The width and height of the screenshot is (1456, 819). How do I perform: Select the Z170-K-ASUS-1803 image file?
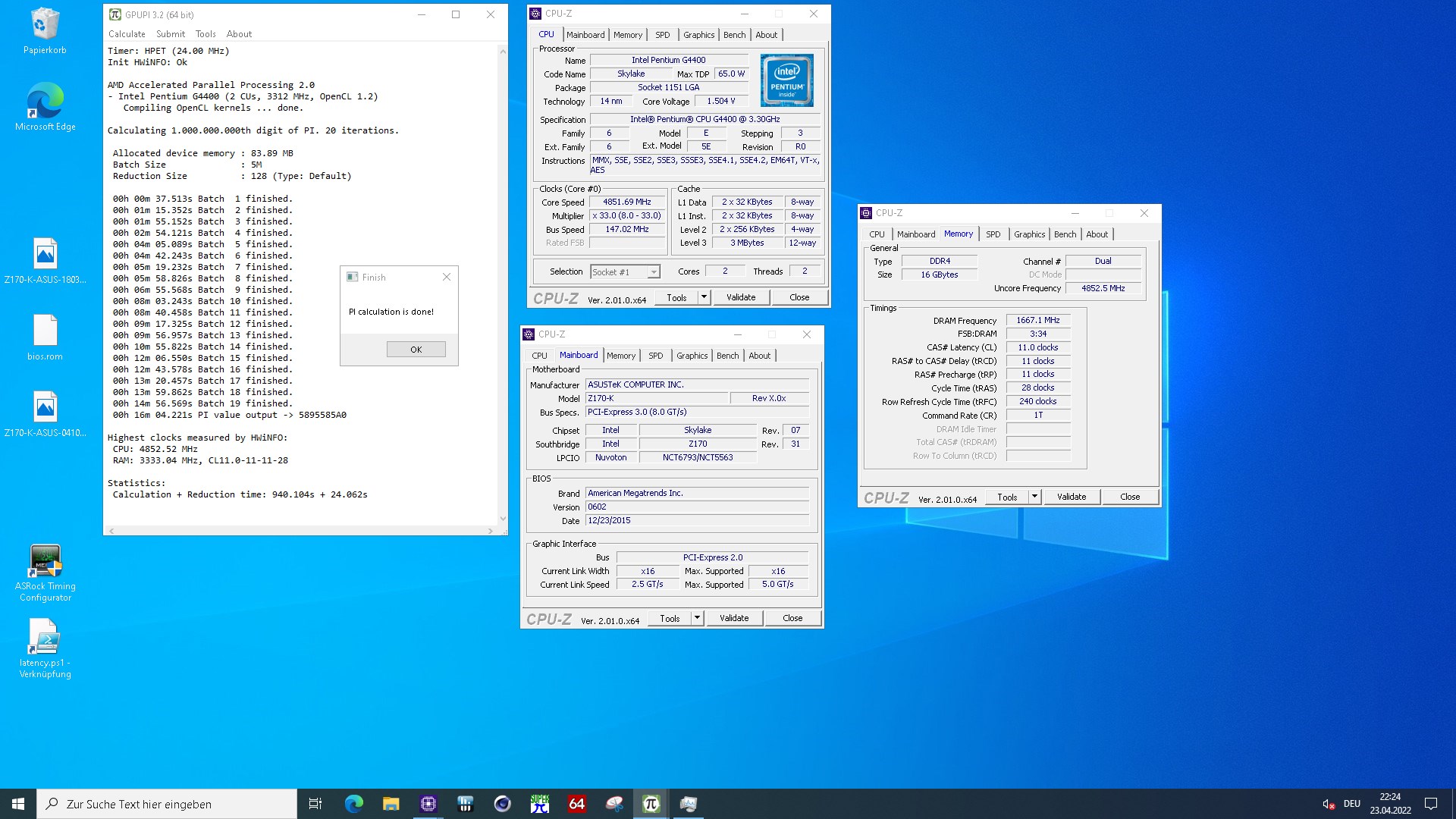pyautogui.click(x=45, y=260)
